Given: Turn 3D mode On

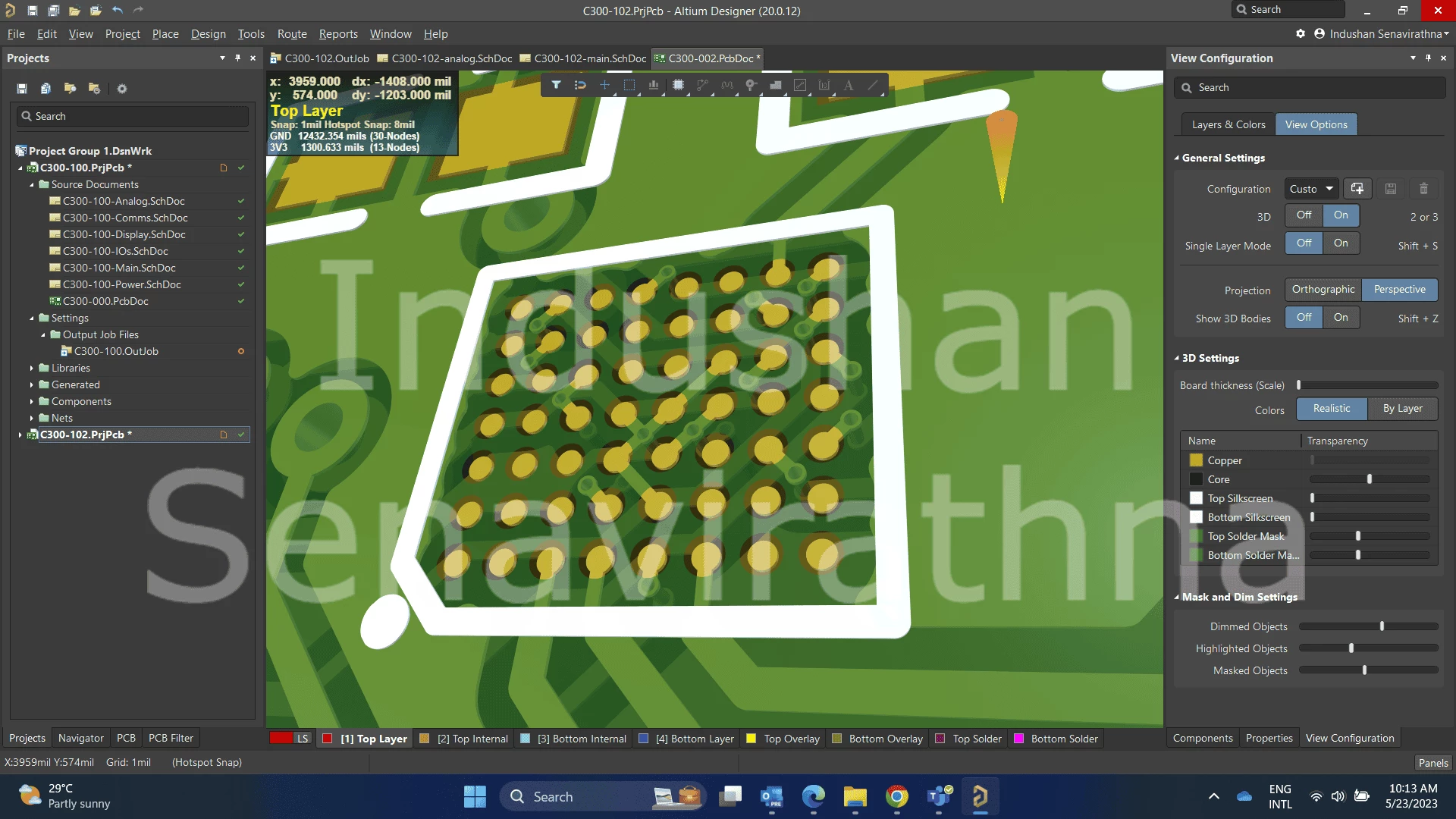Looking at the screenshot, I should pyautogui.click(x=1341, y=215).
